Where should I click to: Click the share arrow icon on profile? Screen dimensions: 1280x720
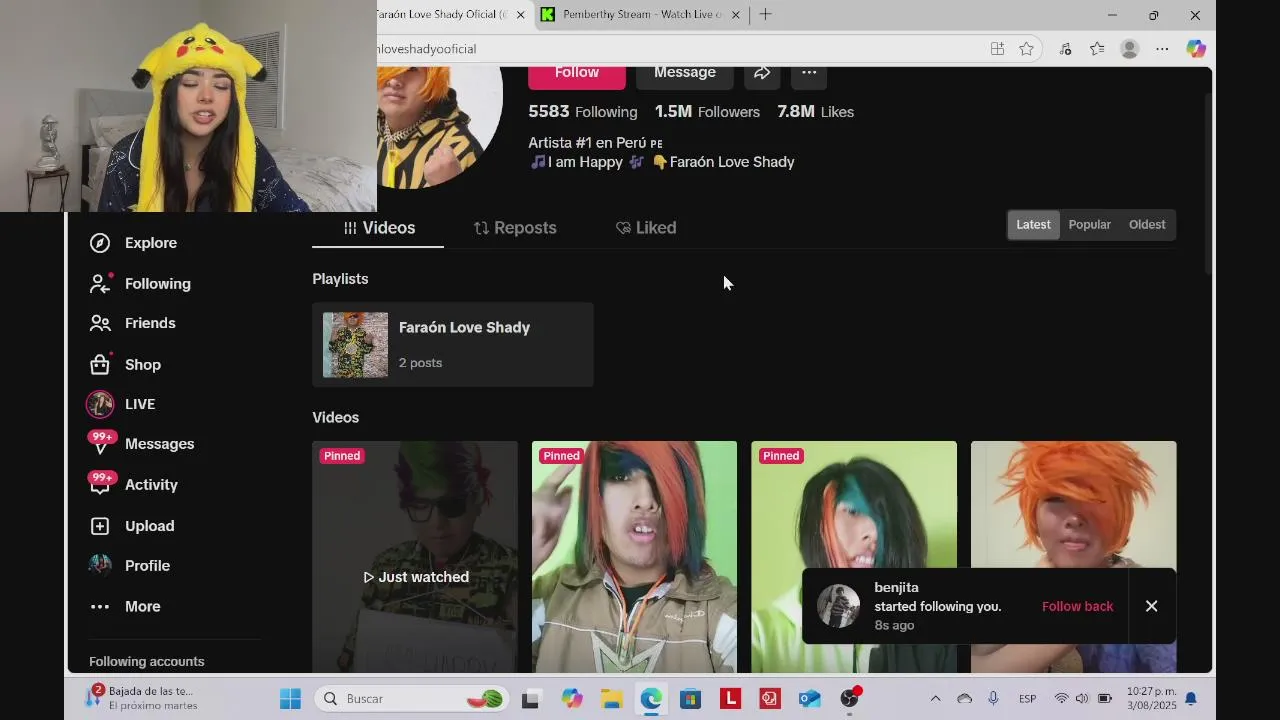click(x=762, y=73)
